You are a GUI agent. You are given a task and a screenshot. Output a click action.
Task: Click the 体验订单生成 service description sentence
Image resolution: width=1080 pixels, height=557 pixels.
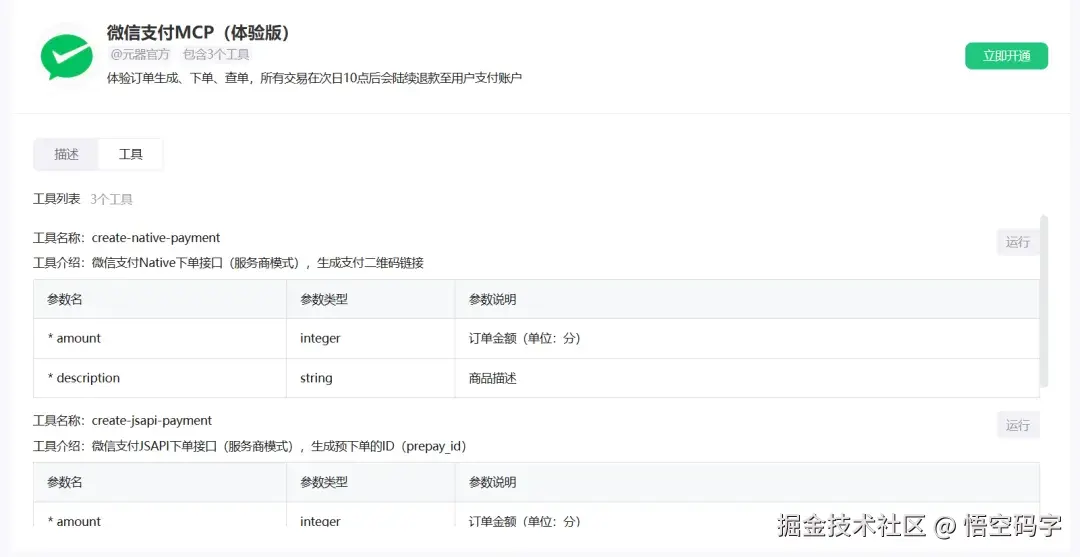314,78
